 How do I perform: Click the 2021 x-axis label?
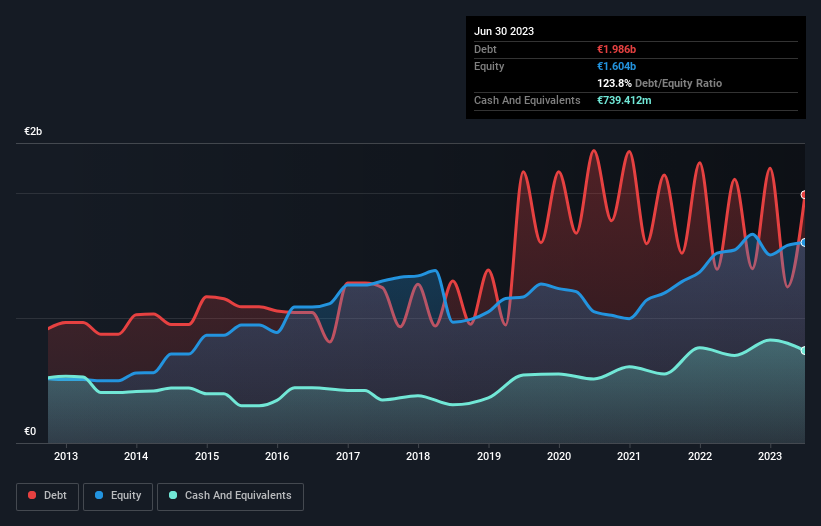629,456
